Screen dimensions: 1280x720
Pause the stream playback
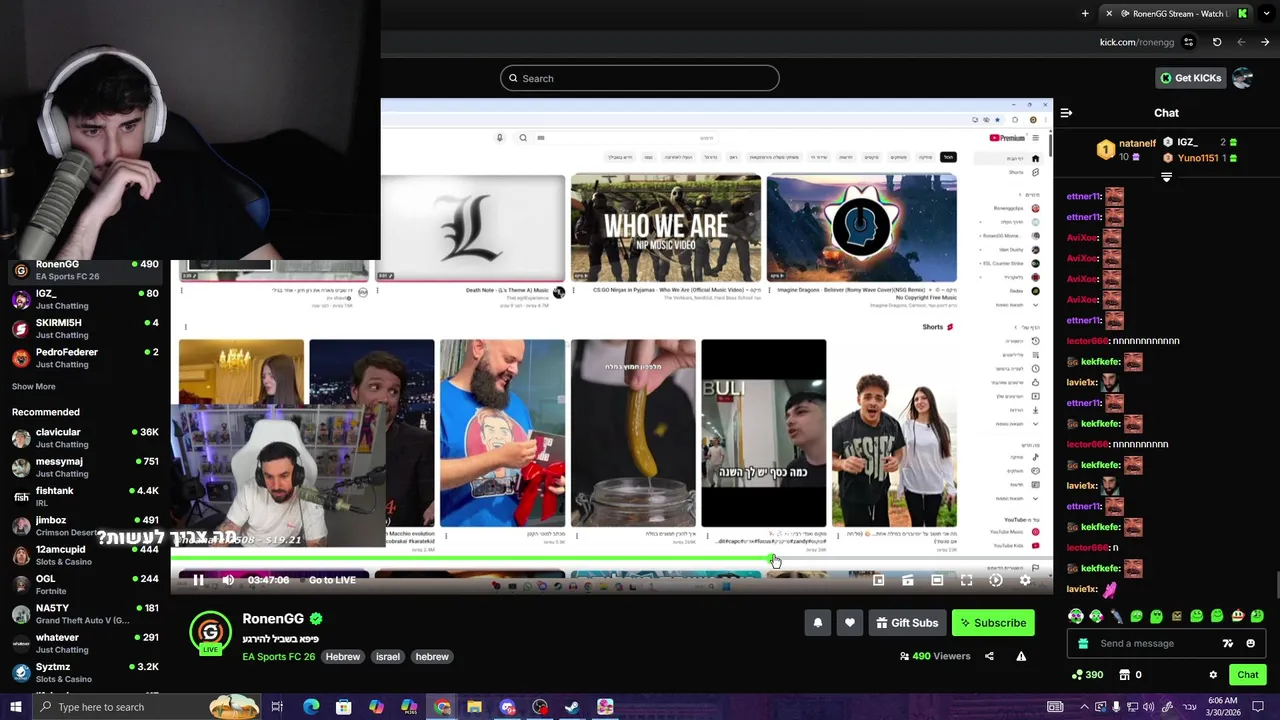point(198,580)
